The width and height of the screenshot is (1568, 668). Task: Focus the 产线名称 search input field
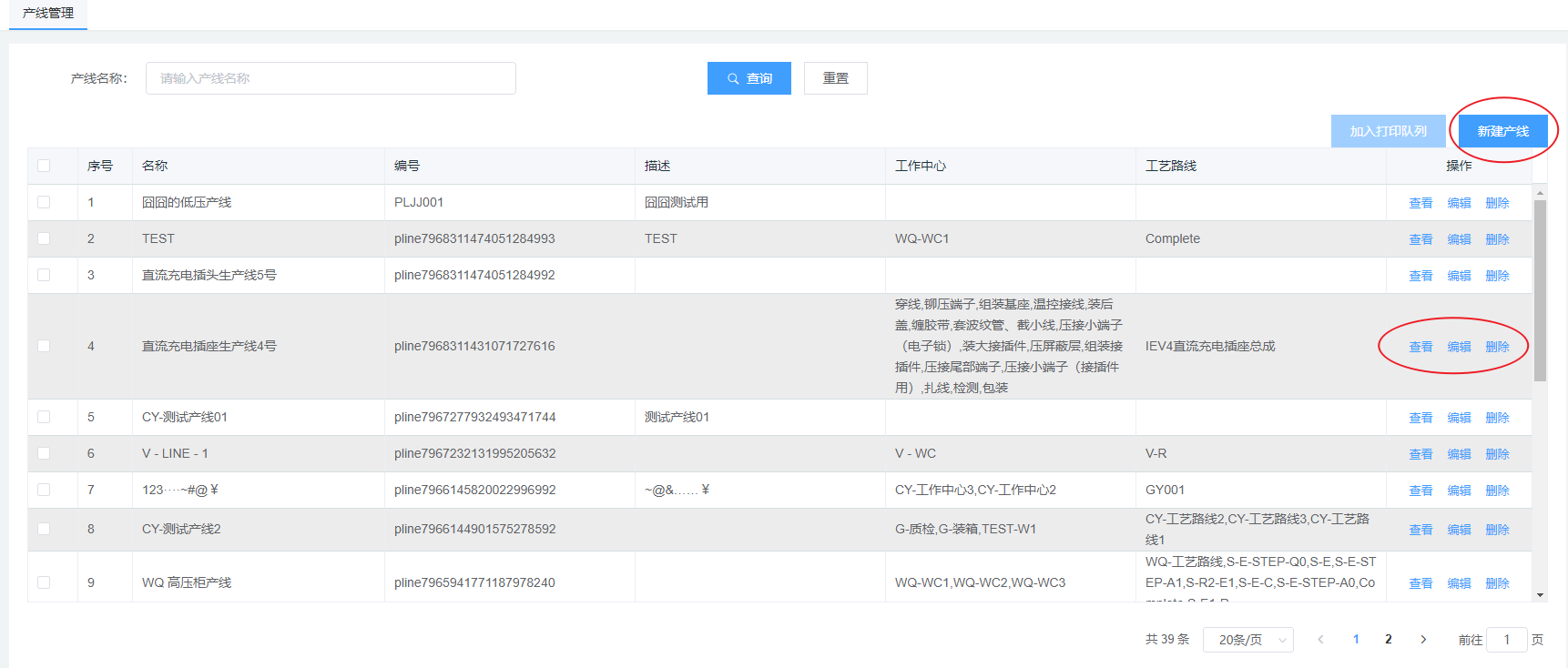331,78
